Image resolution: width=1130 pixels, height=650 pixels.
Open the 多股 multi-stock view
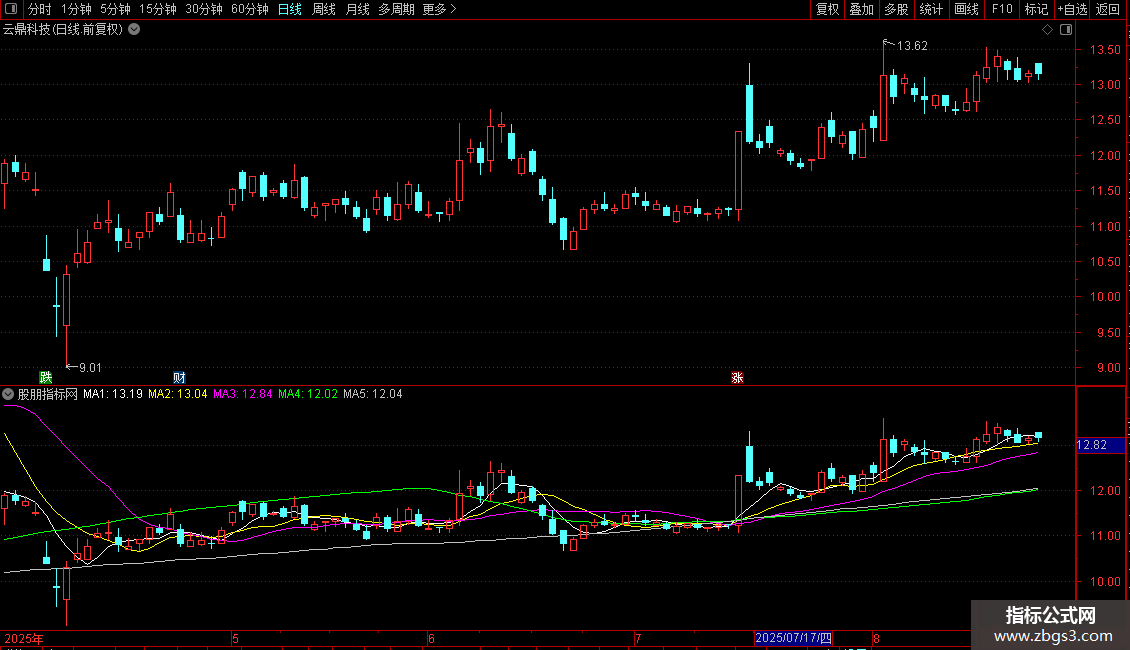point(896,9)
